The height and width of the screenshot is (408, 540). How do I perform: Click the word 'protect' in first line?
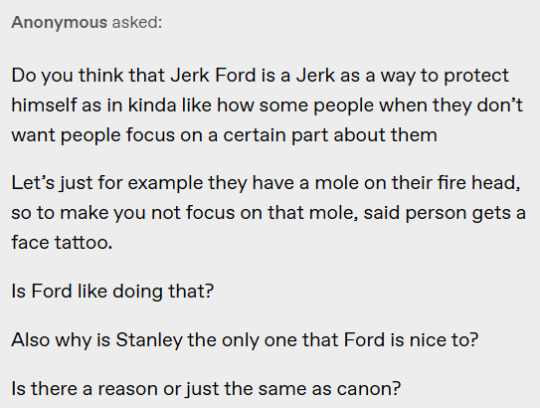(x=476, y=76)
